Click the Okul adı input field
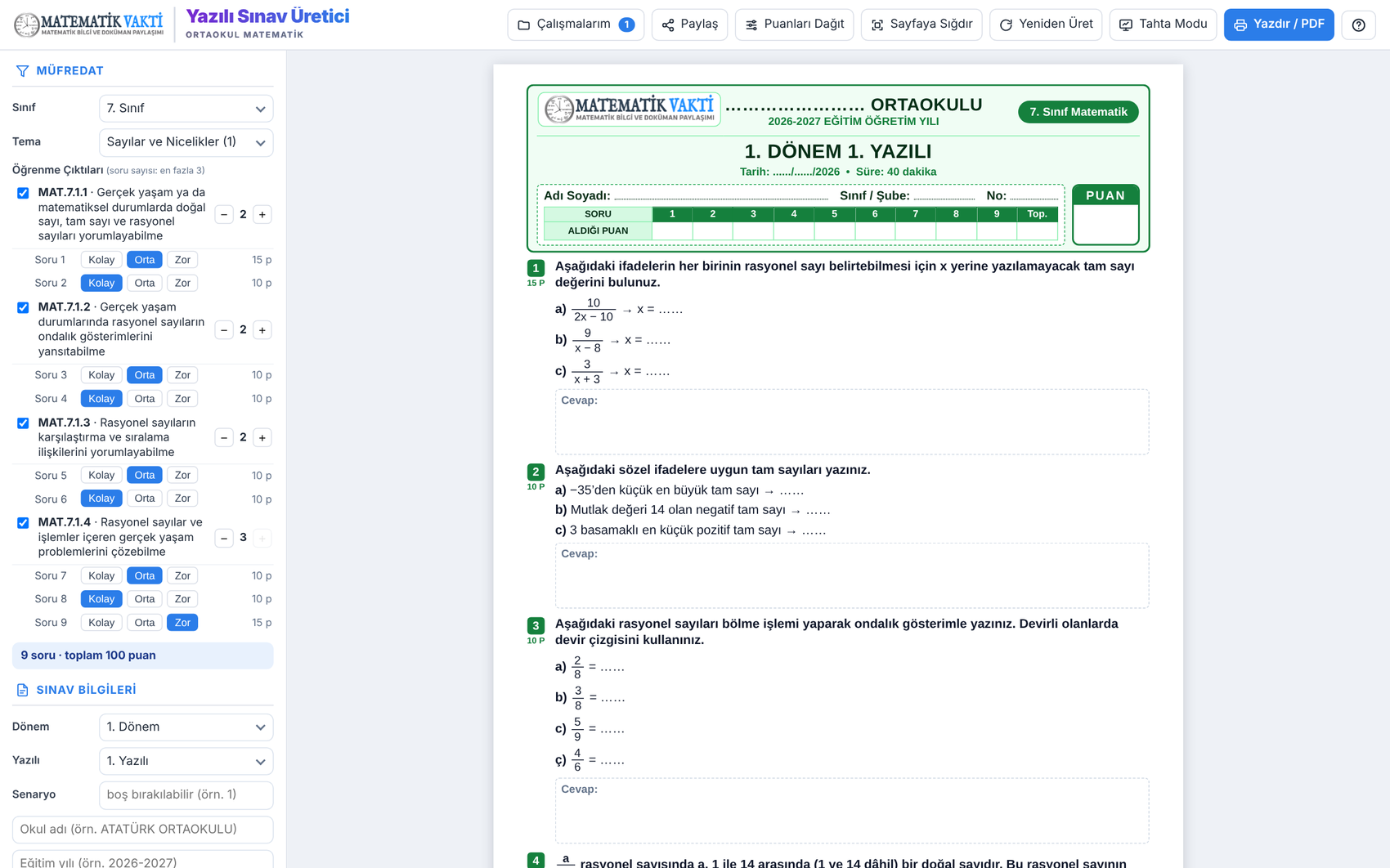The width and height of the screenshot is (1390, 868). click(x=142, y=829)
